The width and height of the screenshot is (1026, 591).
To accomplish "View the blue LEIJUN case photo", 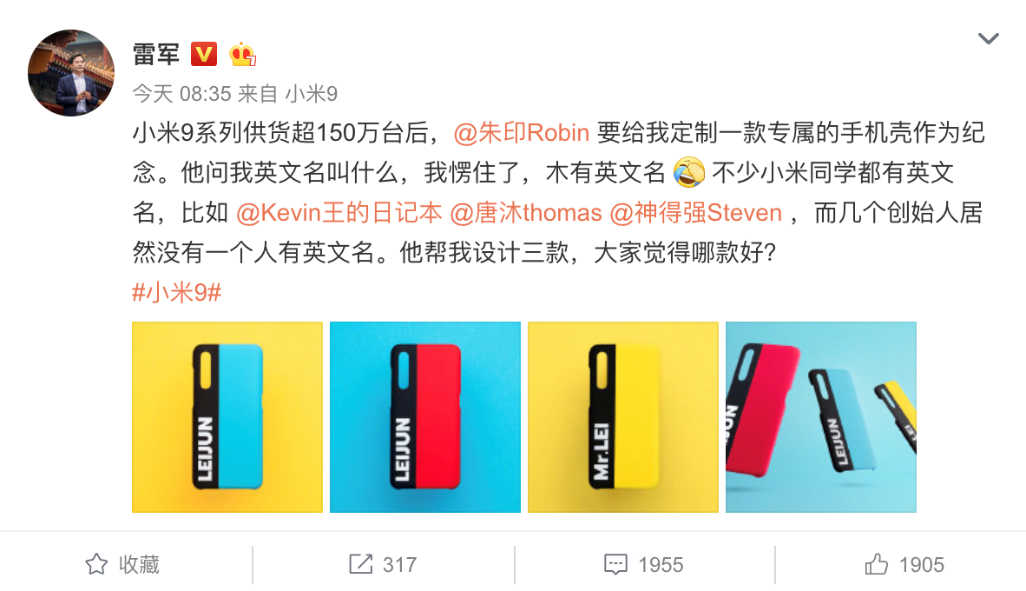I will pyautogui.click(x=227, y=417).
